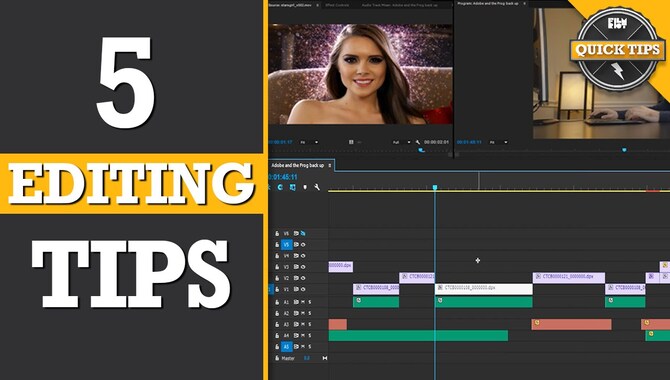
Task: Open the Program monitor Fit zoom dropdown
Action: point(498,142)
